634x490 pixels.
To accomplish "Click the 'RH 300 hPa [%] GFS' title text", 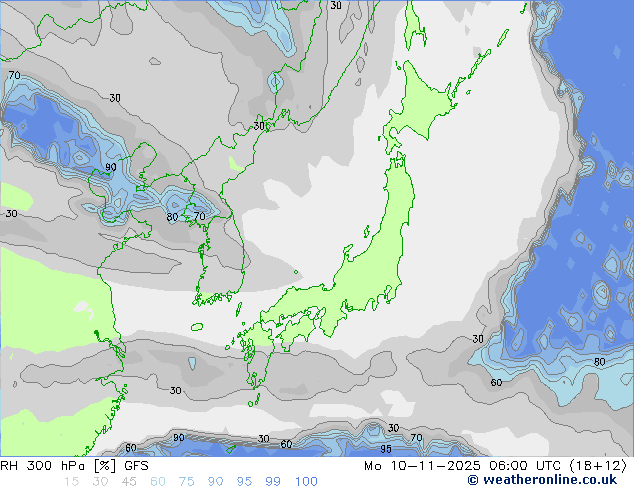I will tap(74, 466).
